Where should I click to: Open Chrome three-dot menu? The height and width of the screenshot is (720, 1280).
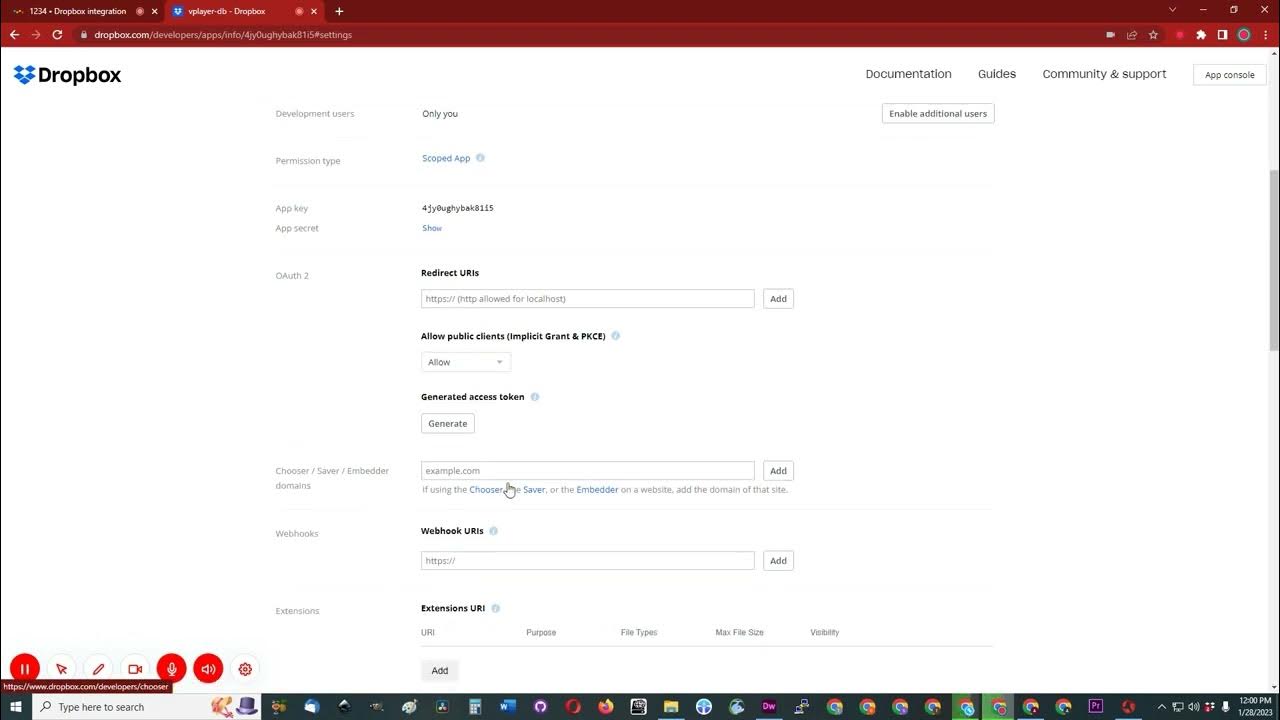coord(1265,34)
